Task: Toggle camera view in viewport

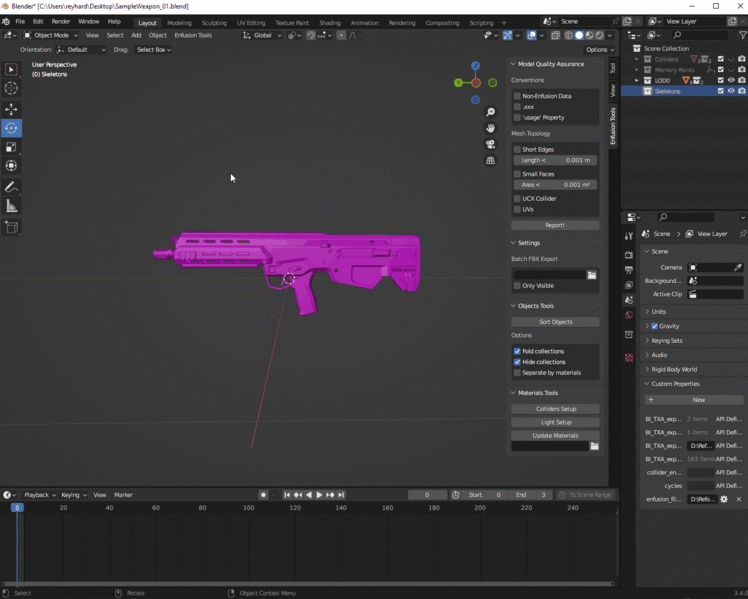Action: [x=490, y=144]
